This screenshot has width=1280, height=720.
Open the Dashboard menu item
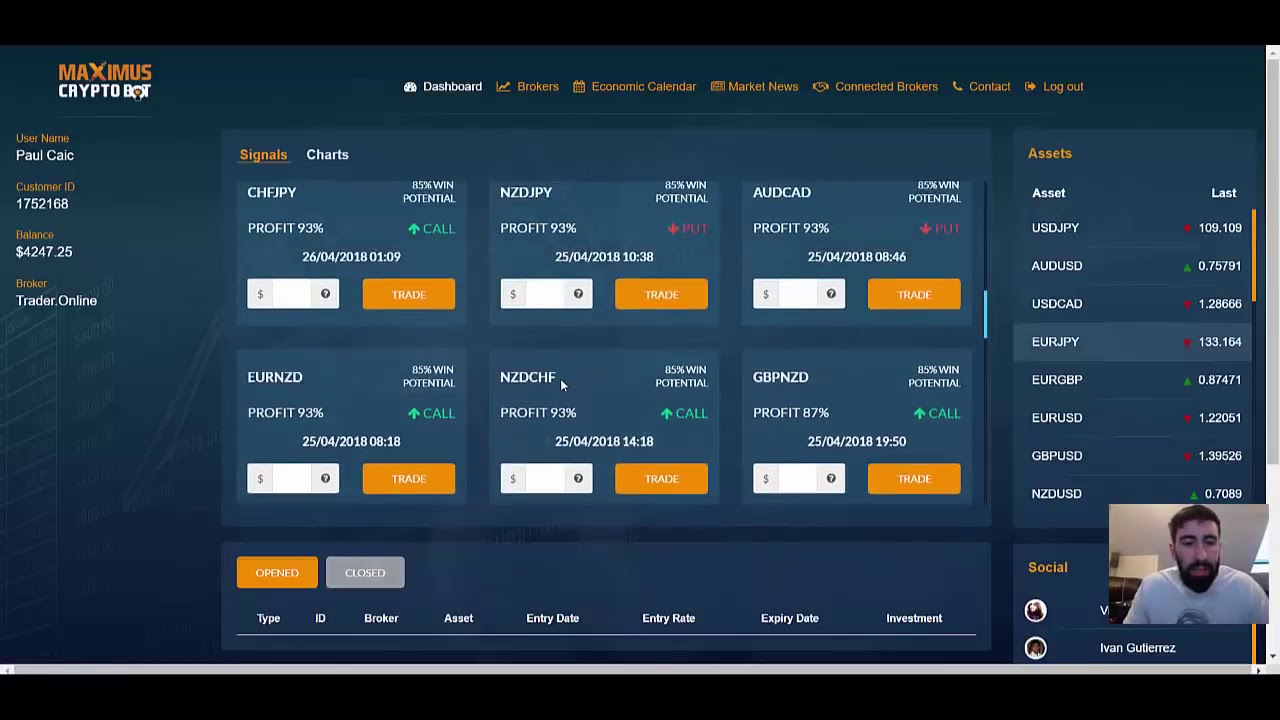pyautogui.click(x=443, y=87)
